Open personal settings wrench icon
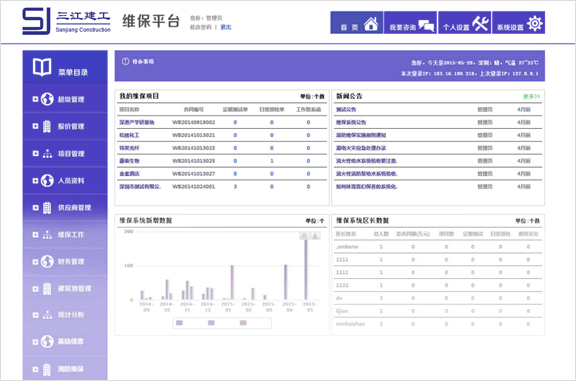Image resolution: width=576 pixels, height=381 pixels. click(480, 24)
